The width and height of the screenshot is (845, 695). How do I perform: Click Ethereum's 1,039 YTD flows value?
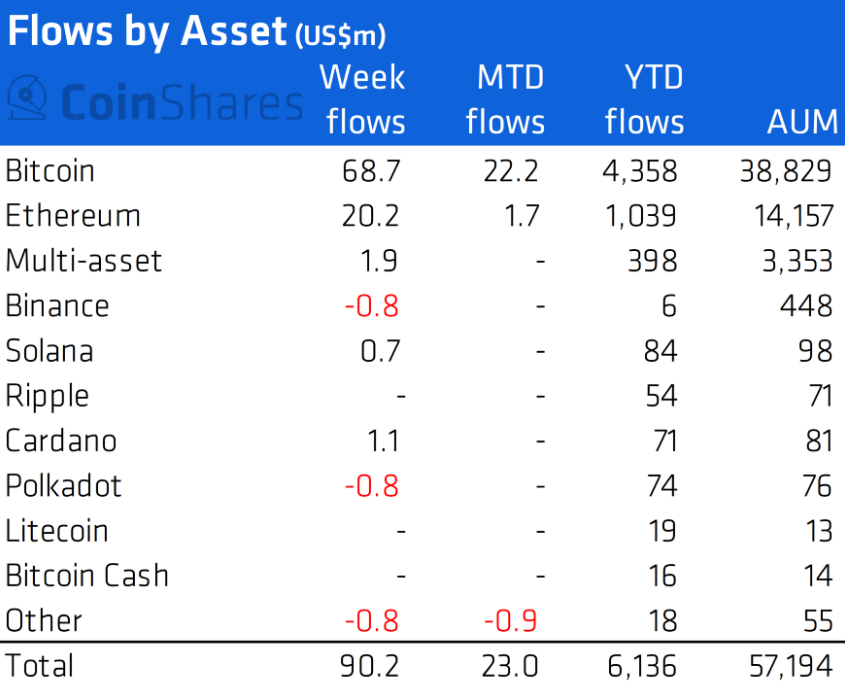click(640, 216)
